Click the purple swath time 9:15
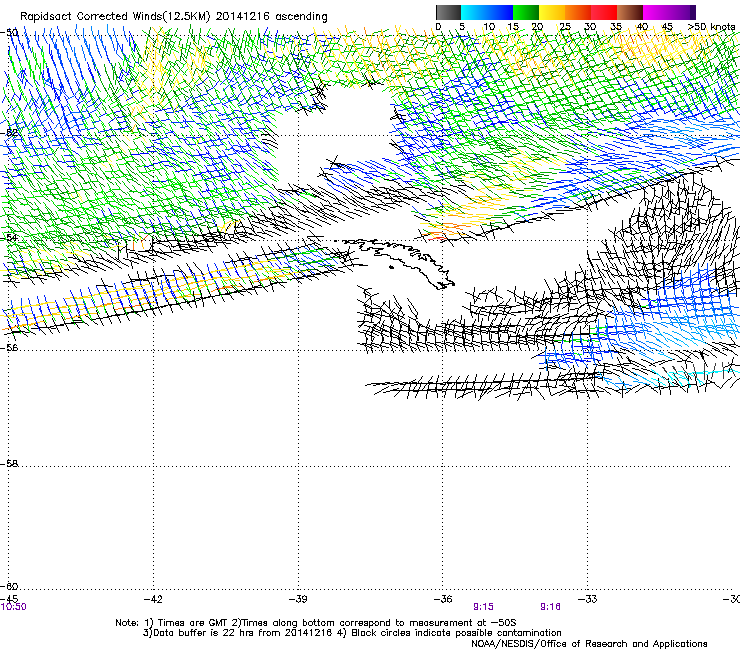740x650 pixels. coord(483,607)
